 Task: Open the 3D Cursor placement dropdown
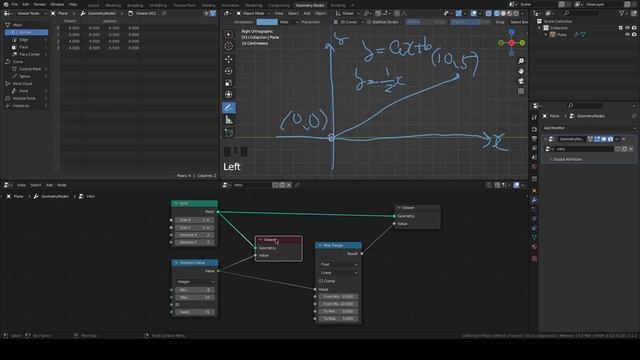coord(349,22)
